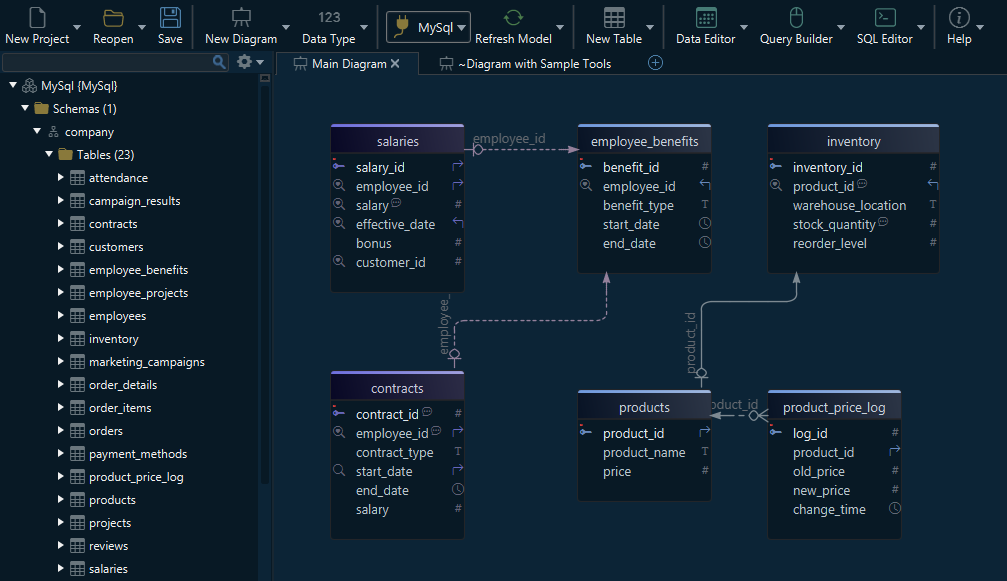Click the search magnifier icon in tree filter

(219, 62)
